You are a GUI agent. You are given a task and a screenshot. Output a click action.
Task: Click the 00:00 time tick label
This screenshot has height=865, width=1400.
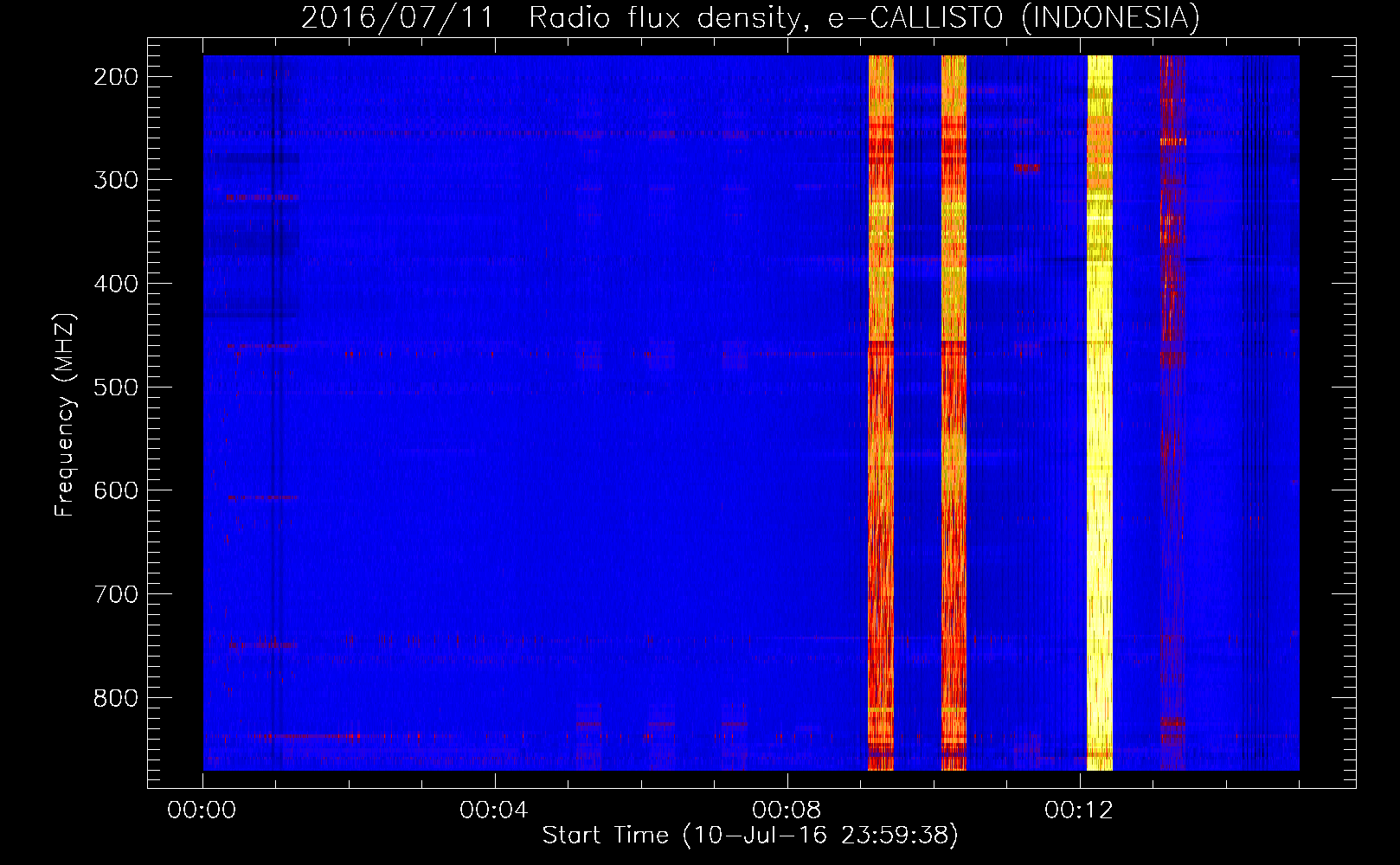[x=202, y=810]
